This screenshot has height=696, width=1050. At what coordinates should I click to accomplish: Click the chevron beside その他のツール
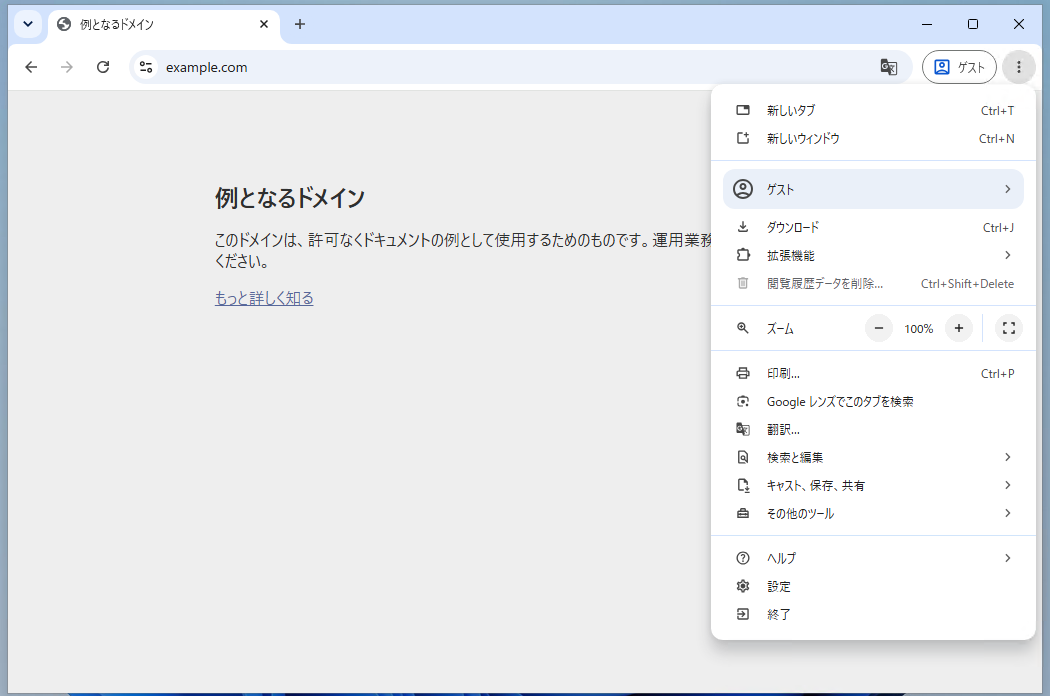[x=1007, y=513]
